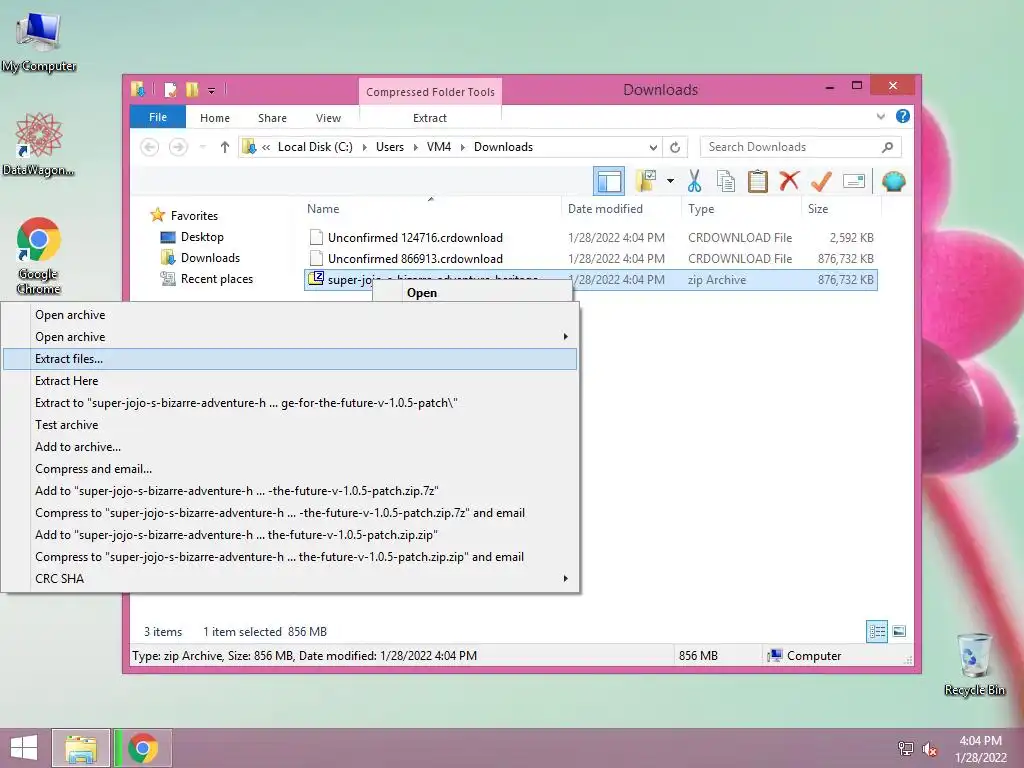The width and height of the screenshot is (1024, 768).
Task: Select the Compressed Folder Tools contextual tab
Action: tap(430, 91)
